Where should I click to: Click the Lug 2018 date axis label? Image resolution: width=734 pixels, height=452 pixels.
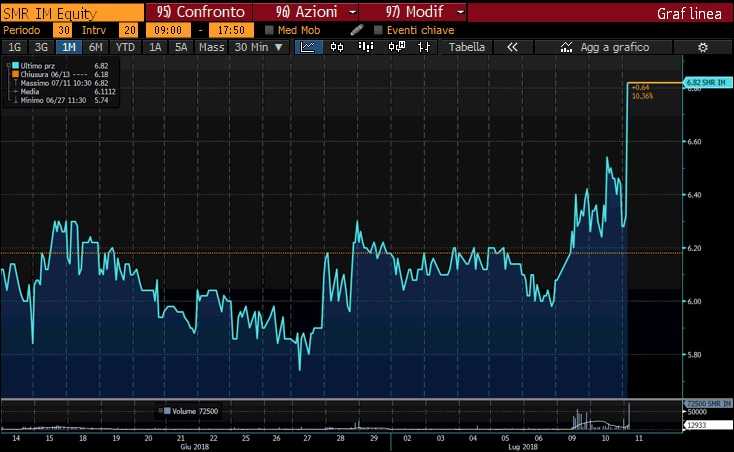(522, 447)
